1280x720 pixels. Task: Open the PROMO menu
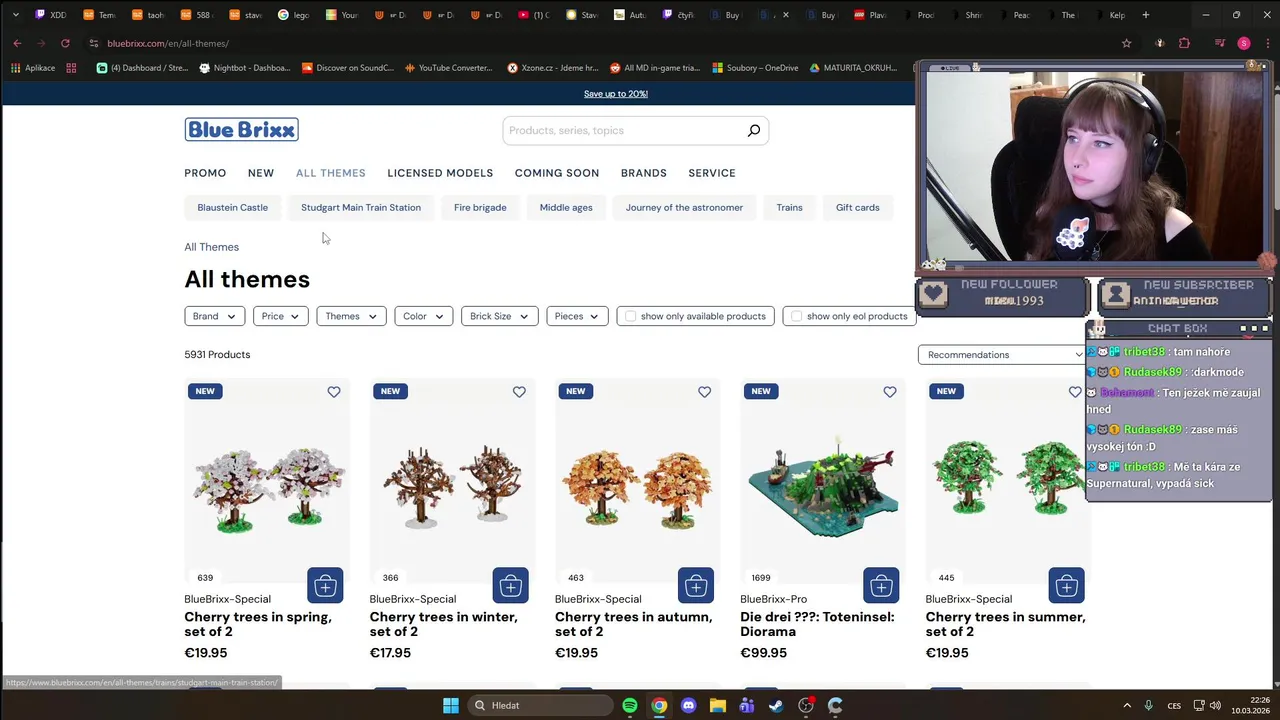pos(205,173)
